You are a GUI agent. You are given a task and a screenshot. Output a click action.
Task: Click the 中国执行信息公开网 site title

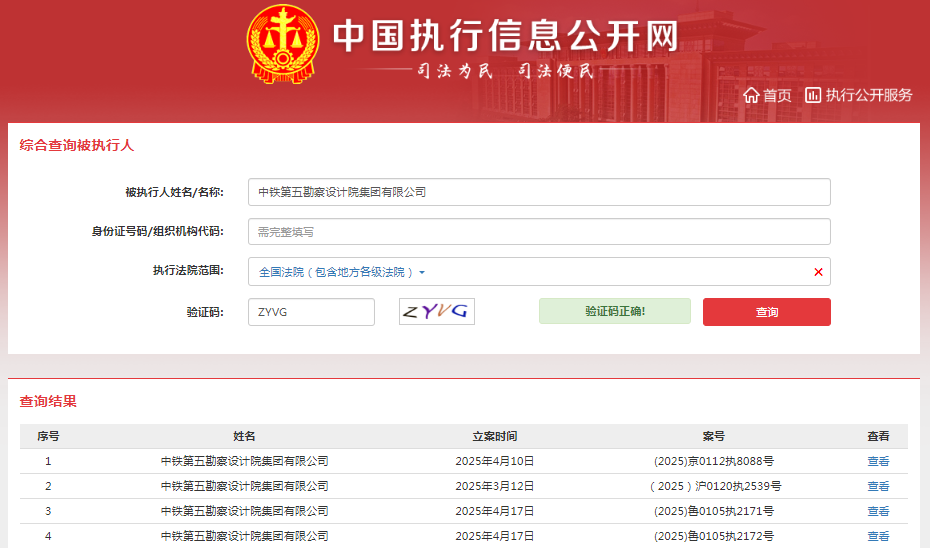(x=505, y=36)
